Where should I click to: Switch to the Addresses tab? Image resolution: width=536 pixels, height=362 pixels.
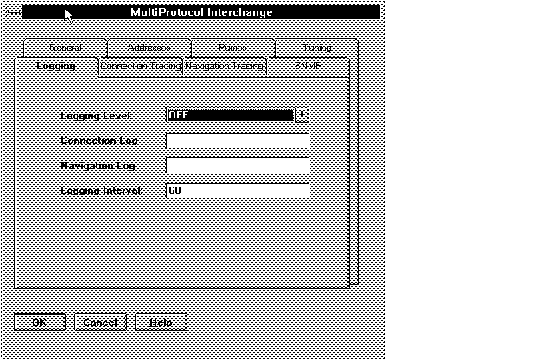click(149, 48)
